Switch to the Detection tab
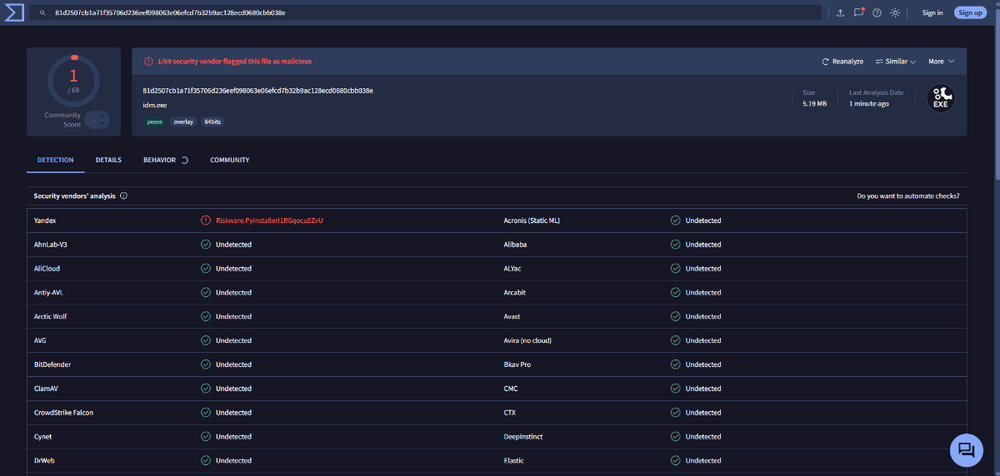This screenshot has height=476, width=1000. pos(55,160)
